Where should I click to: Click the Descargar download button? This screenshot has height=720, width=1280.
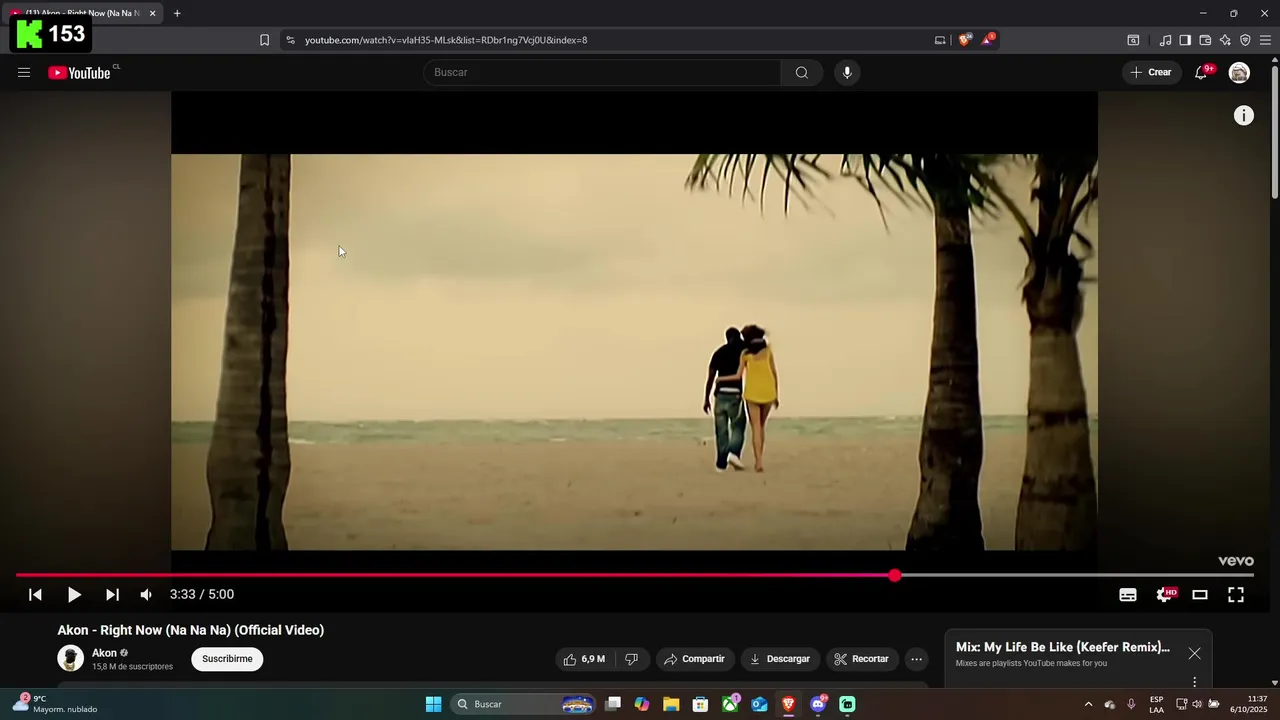pos(779,659)
